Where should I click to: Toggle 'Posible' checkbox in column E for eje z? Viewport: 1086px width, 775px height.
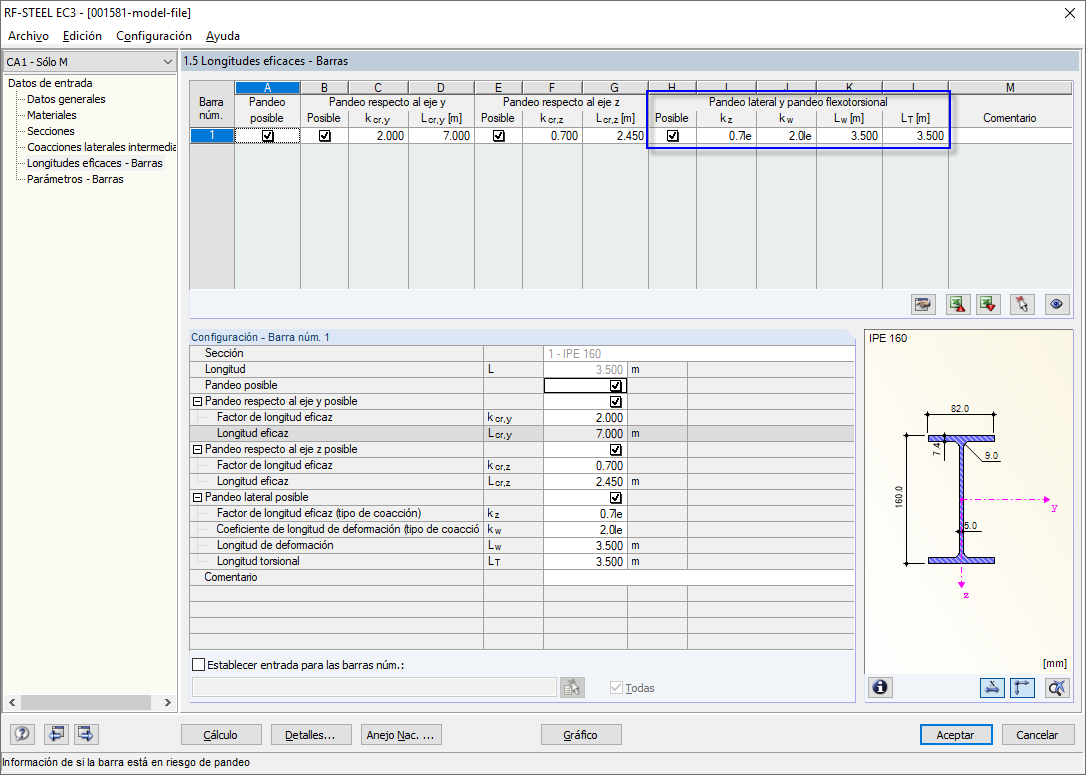tap(499, 136)
